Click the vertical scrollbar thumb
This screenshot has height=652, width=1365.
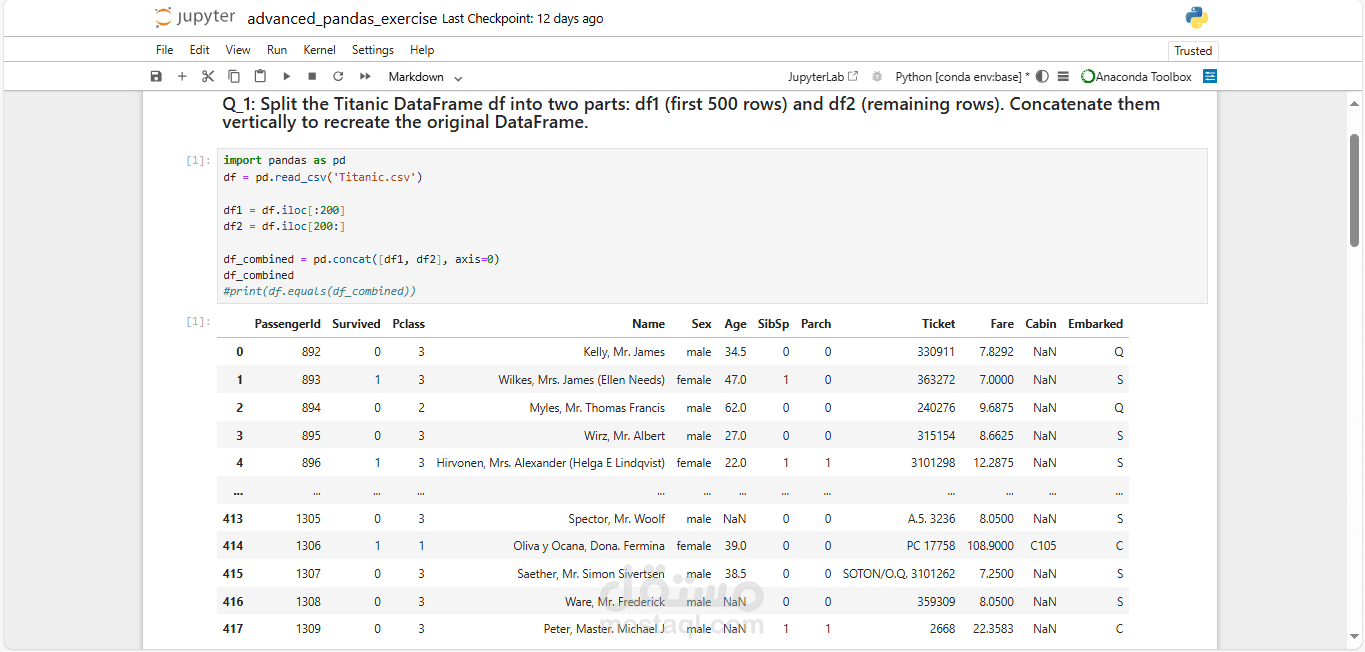coord(1355,190)
